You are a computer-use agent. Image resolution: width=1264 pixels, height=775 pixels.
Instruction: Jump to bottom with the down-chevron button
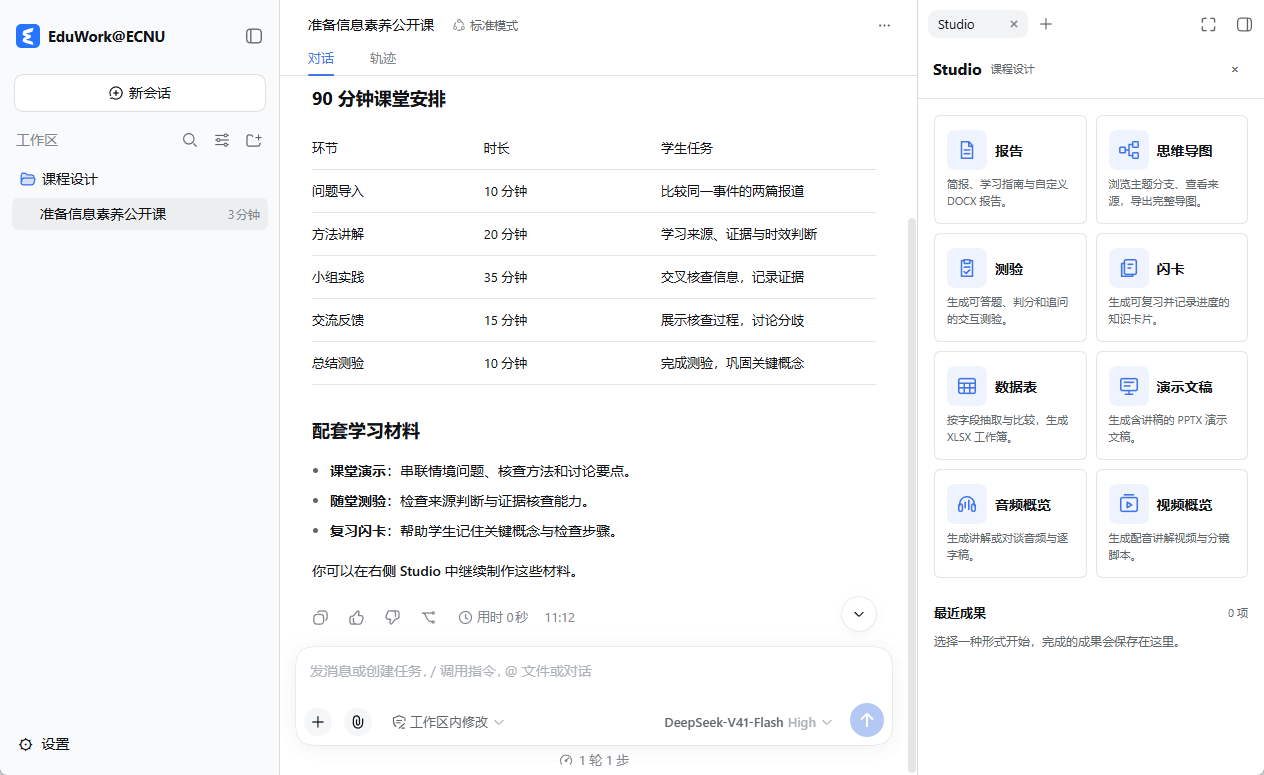[859, 614]
